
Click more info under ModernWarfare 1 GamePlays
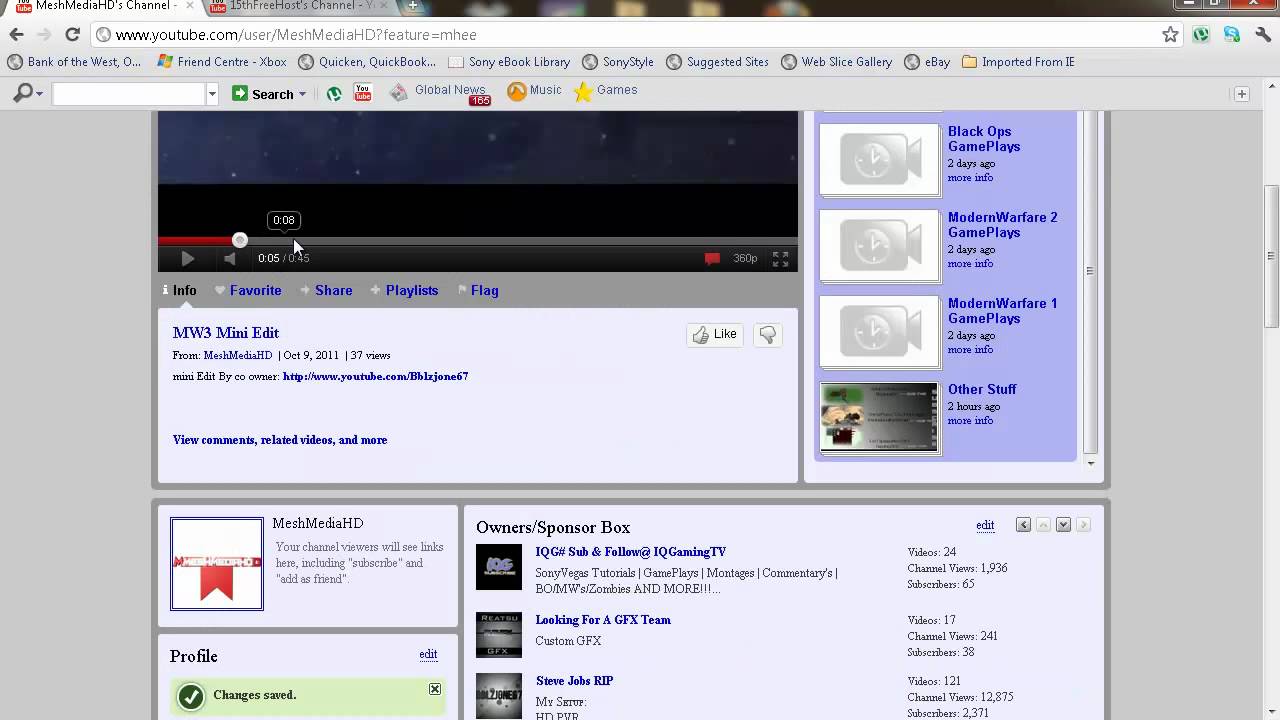(x=970, y=350)
